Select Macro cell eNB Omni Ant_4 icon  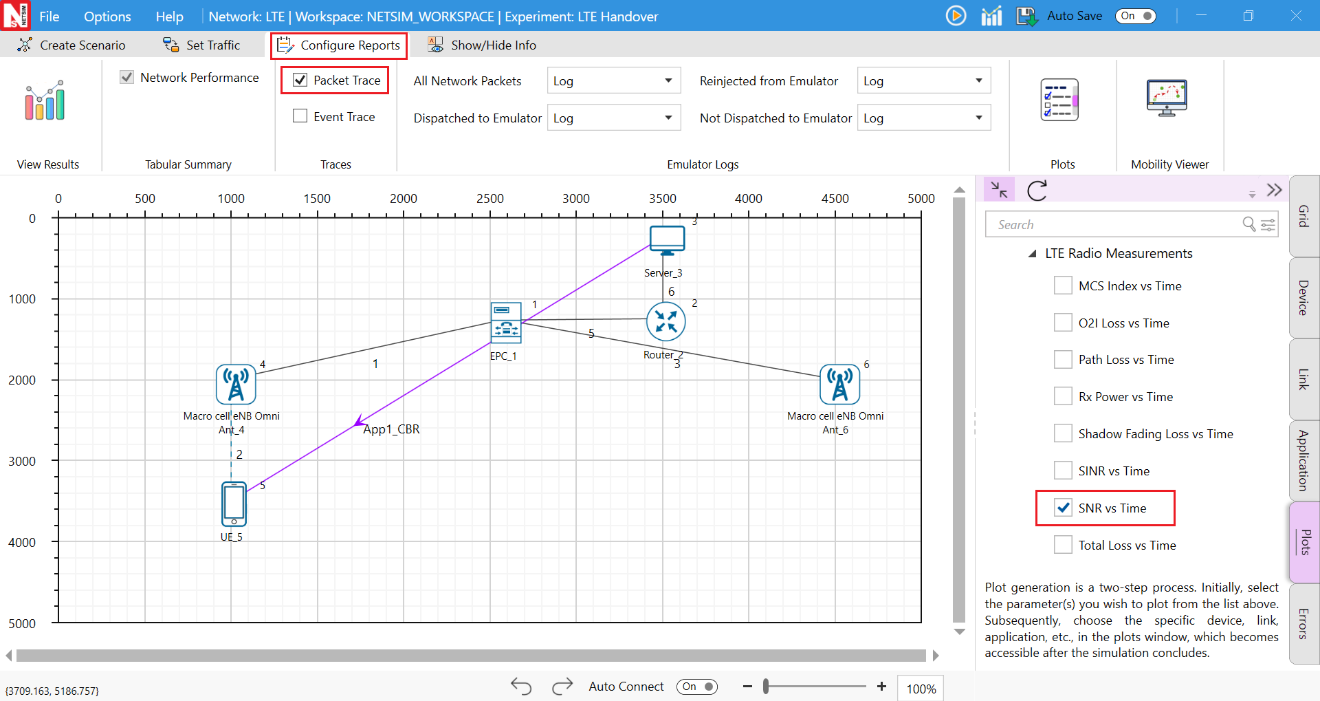(x=235, y=384)
